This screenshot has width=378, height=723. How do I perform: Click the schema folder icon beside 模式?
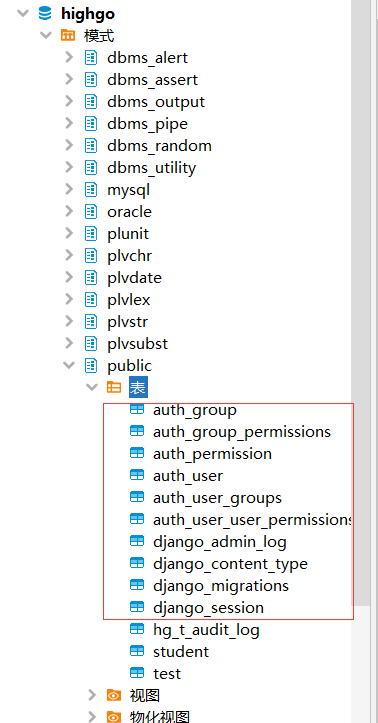click(x=68, y=36)
